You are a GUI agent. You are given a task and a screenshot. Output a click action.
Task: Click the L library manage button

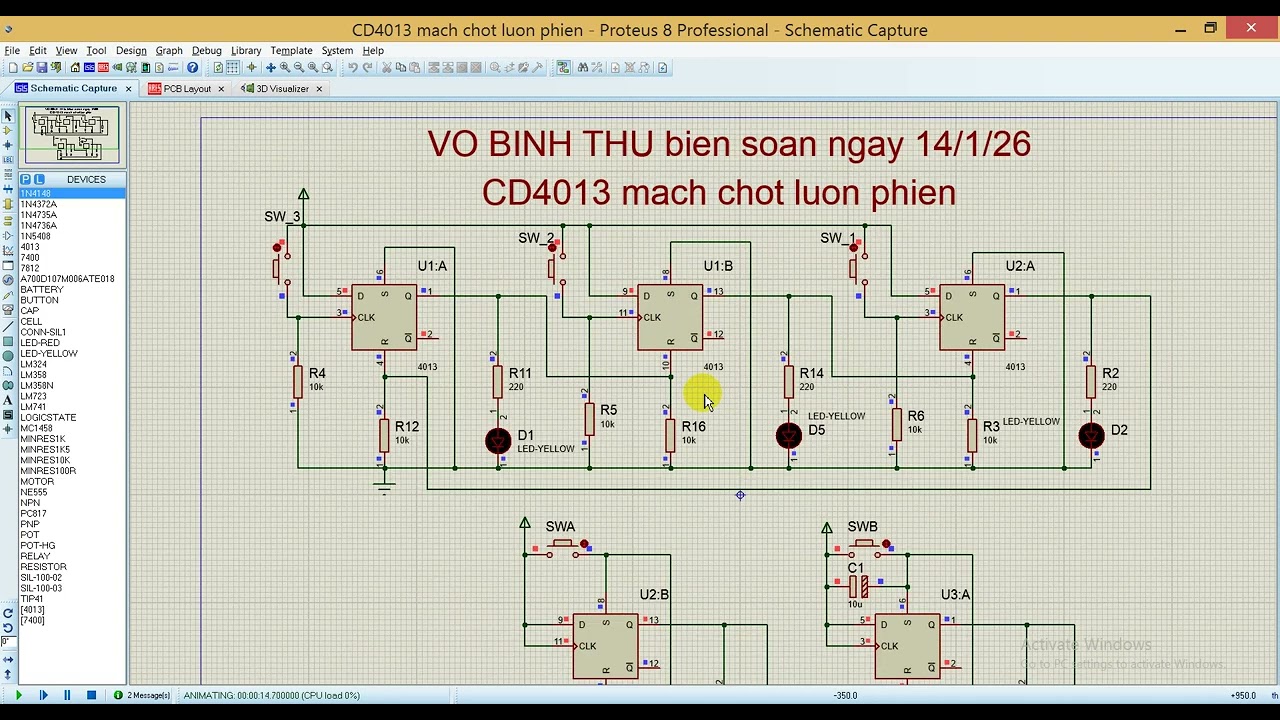39,179
